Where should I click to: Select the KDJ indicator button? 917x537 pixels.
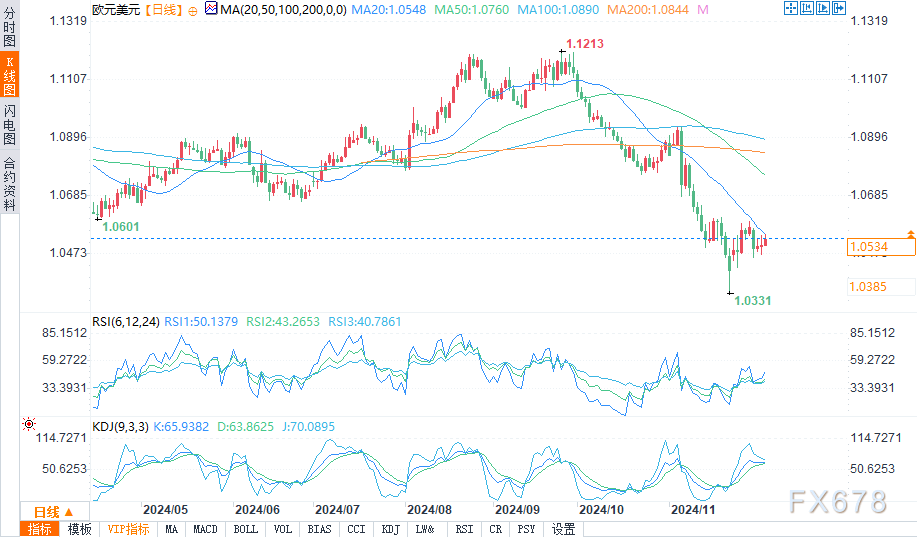pos(391,529)
